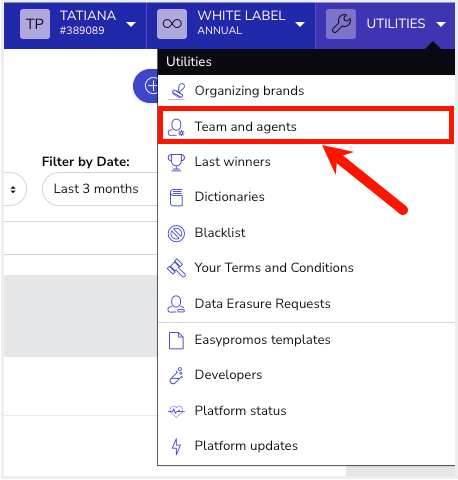Screen dimensions: 458x480
Task: Click the stamp icon beside Organizing brands
Action: 177,91
